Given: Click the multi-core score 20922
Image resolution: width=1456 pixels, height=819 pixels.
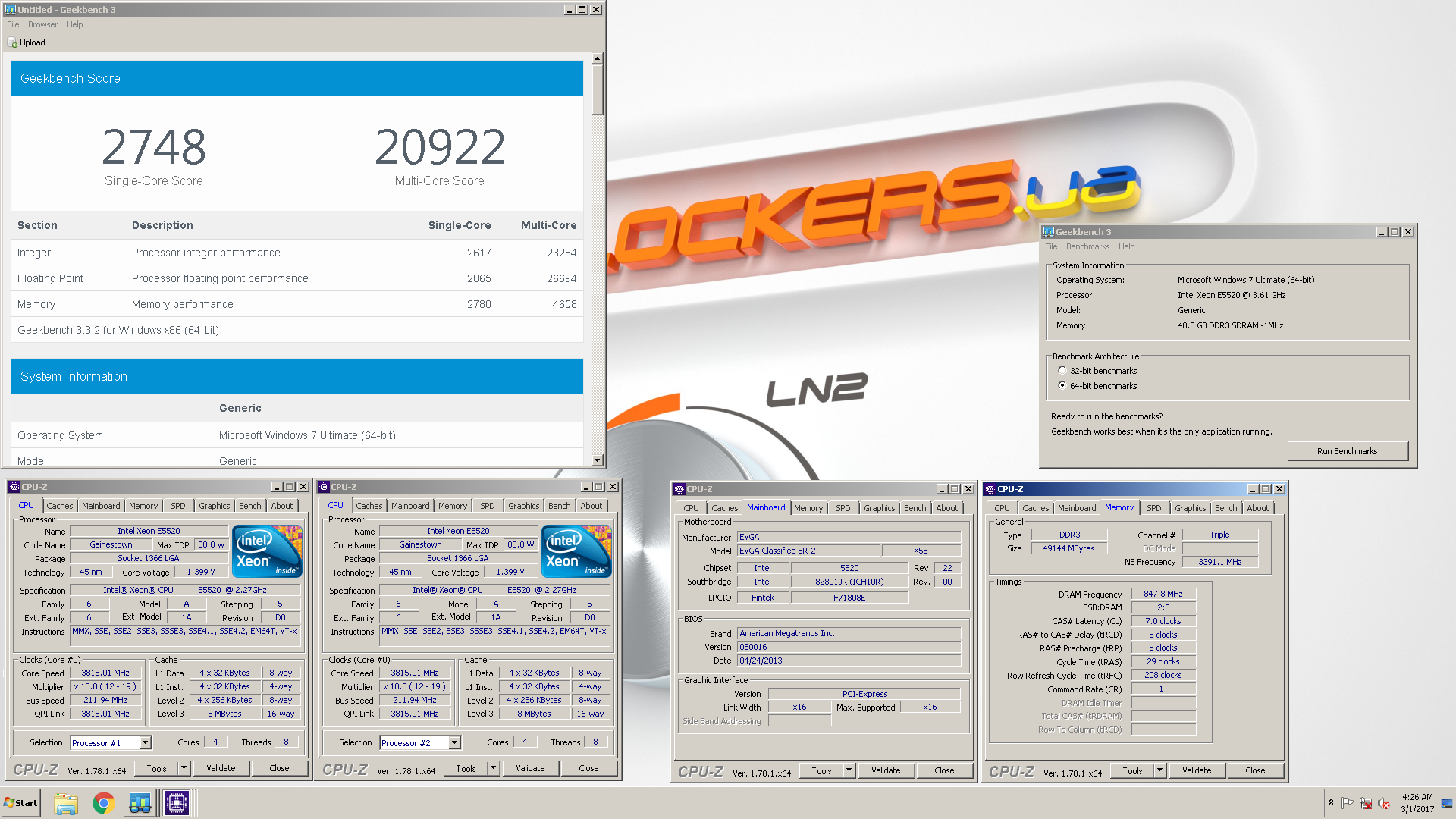Looking at the screenshot, I should coord(440,147).
